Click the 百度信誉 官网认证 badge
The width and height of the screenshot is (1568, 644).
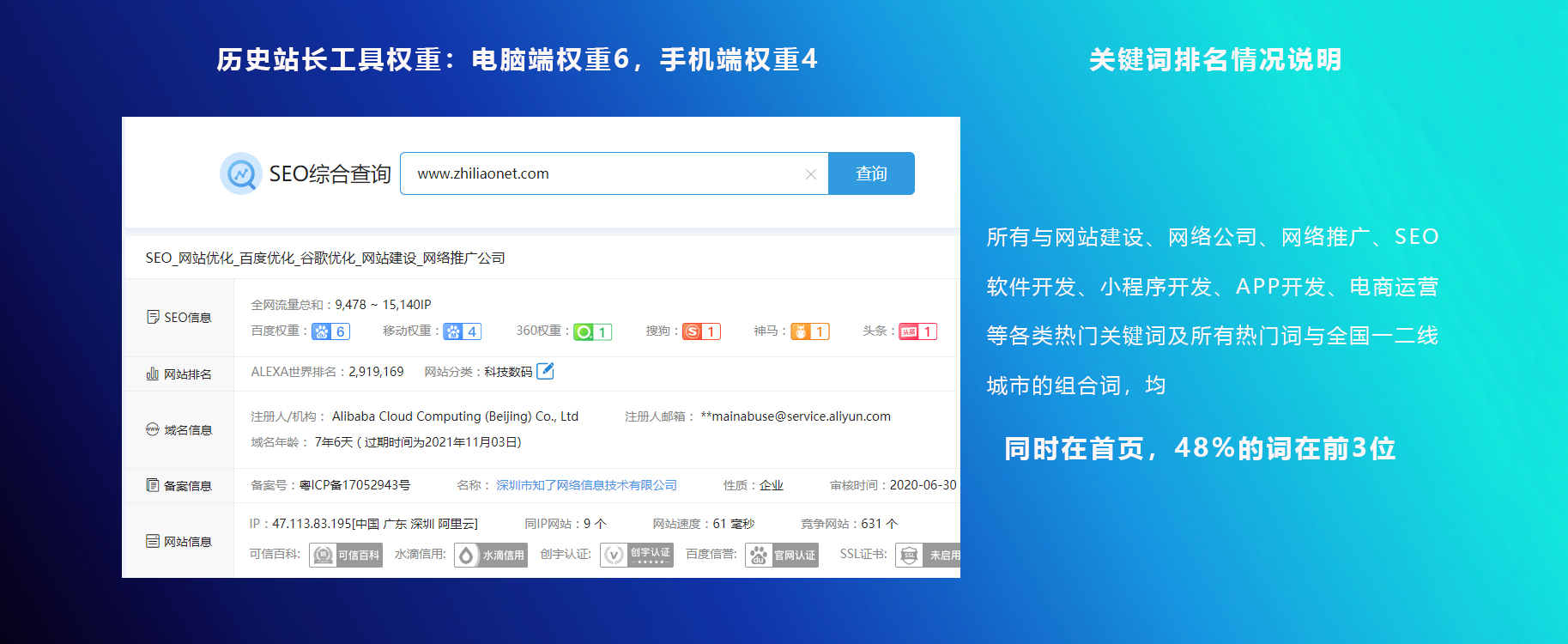click(782, 556)
